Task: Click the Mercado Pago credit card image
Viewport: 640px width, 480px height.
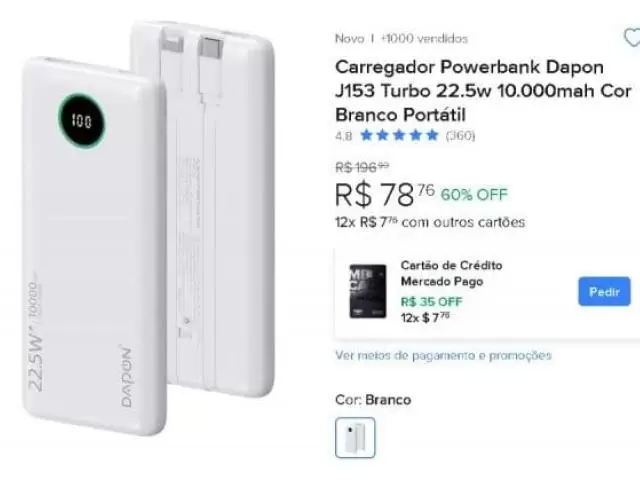Action: 368,291
